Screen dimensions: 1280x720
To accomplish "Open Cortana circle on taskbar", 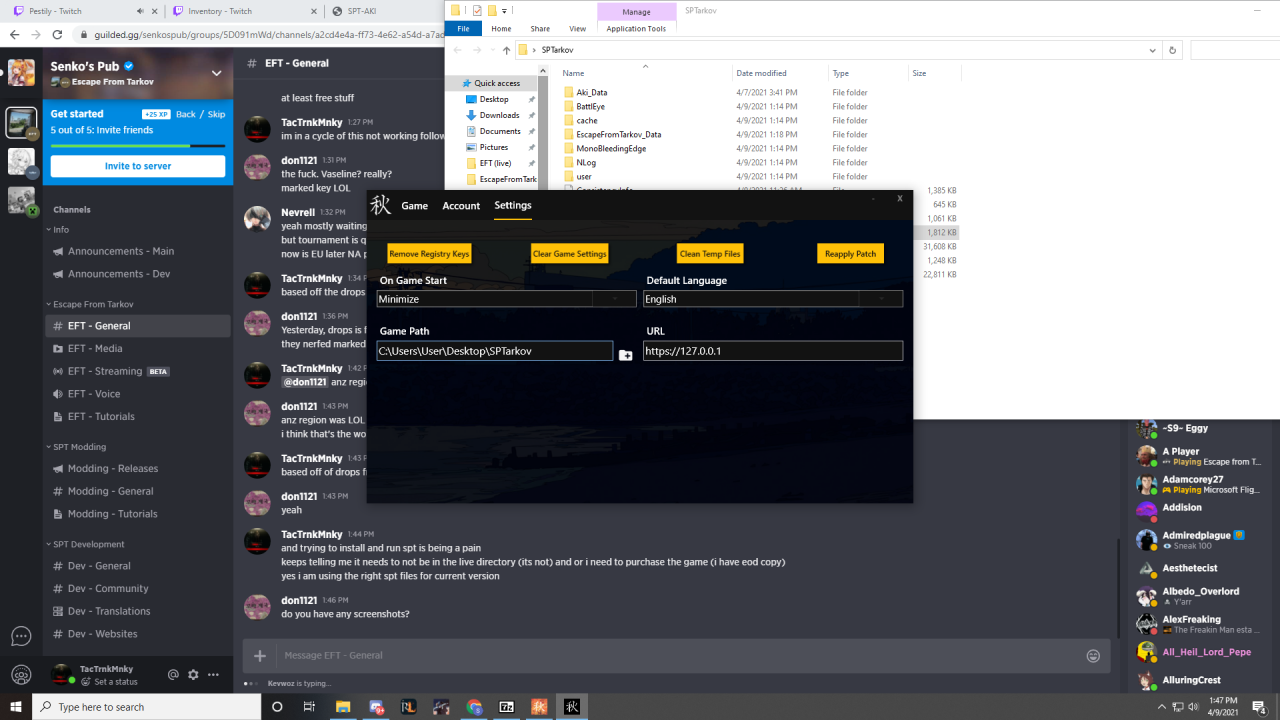I will [278, 707].
